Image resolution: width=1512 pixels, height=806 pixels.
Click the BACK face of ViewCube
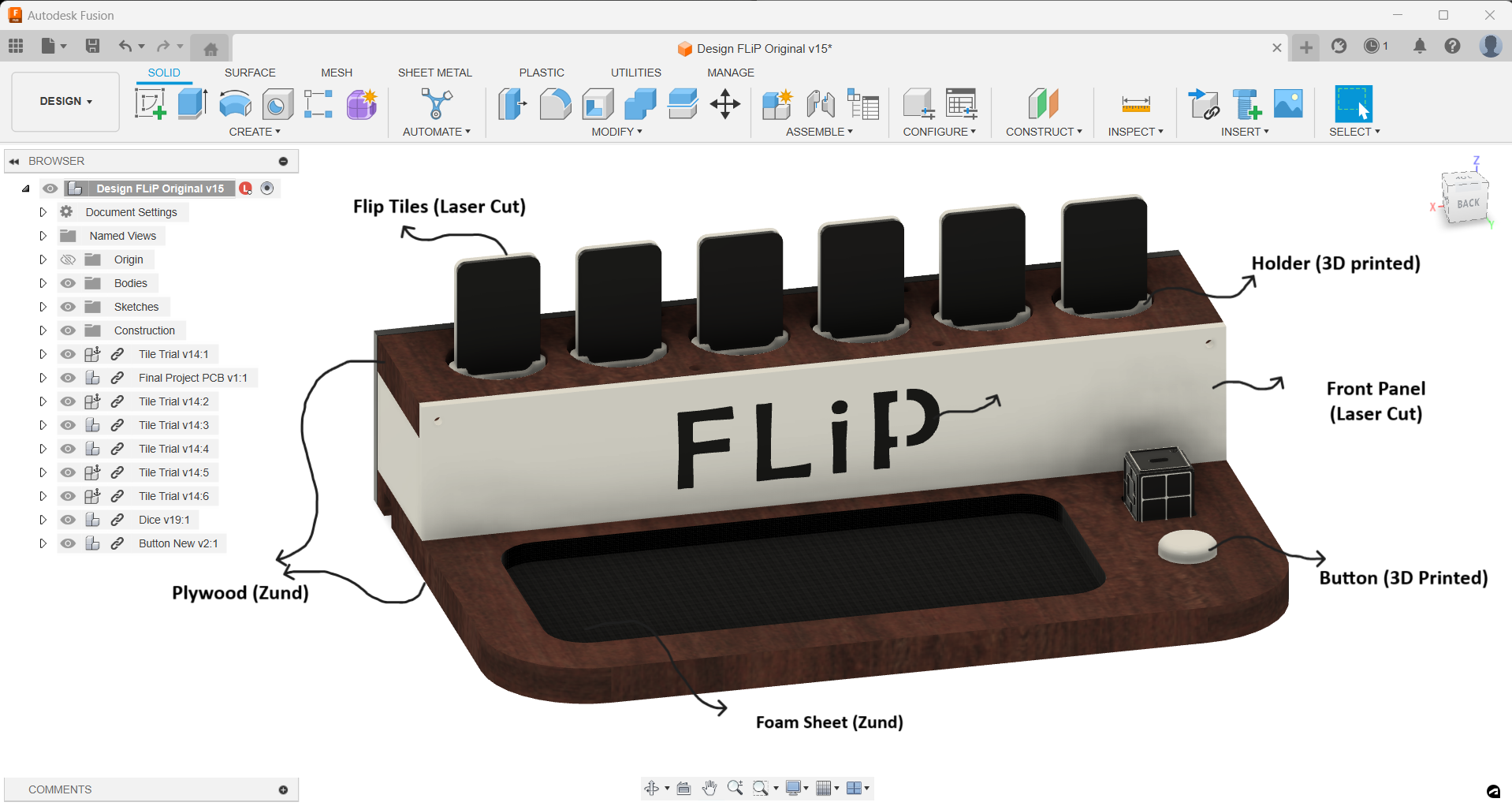1467,203
